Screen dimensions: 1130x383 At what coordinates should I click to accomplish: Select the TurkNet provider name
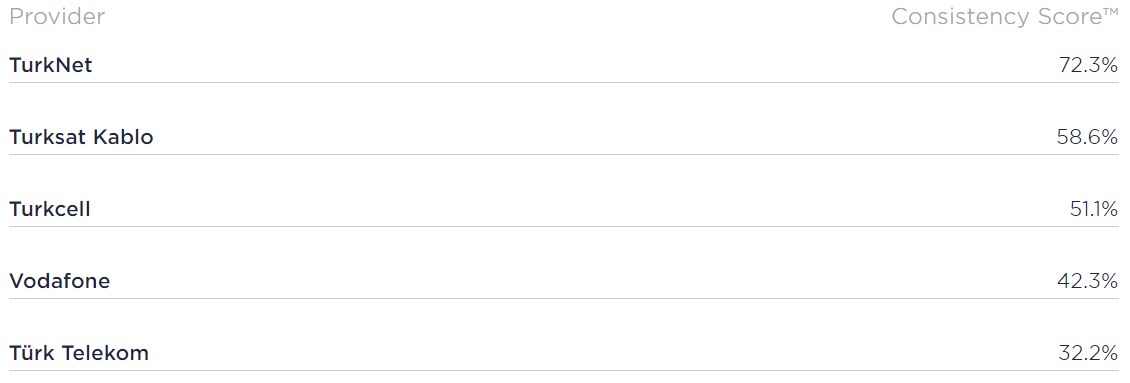(x=50, y=65)
